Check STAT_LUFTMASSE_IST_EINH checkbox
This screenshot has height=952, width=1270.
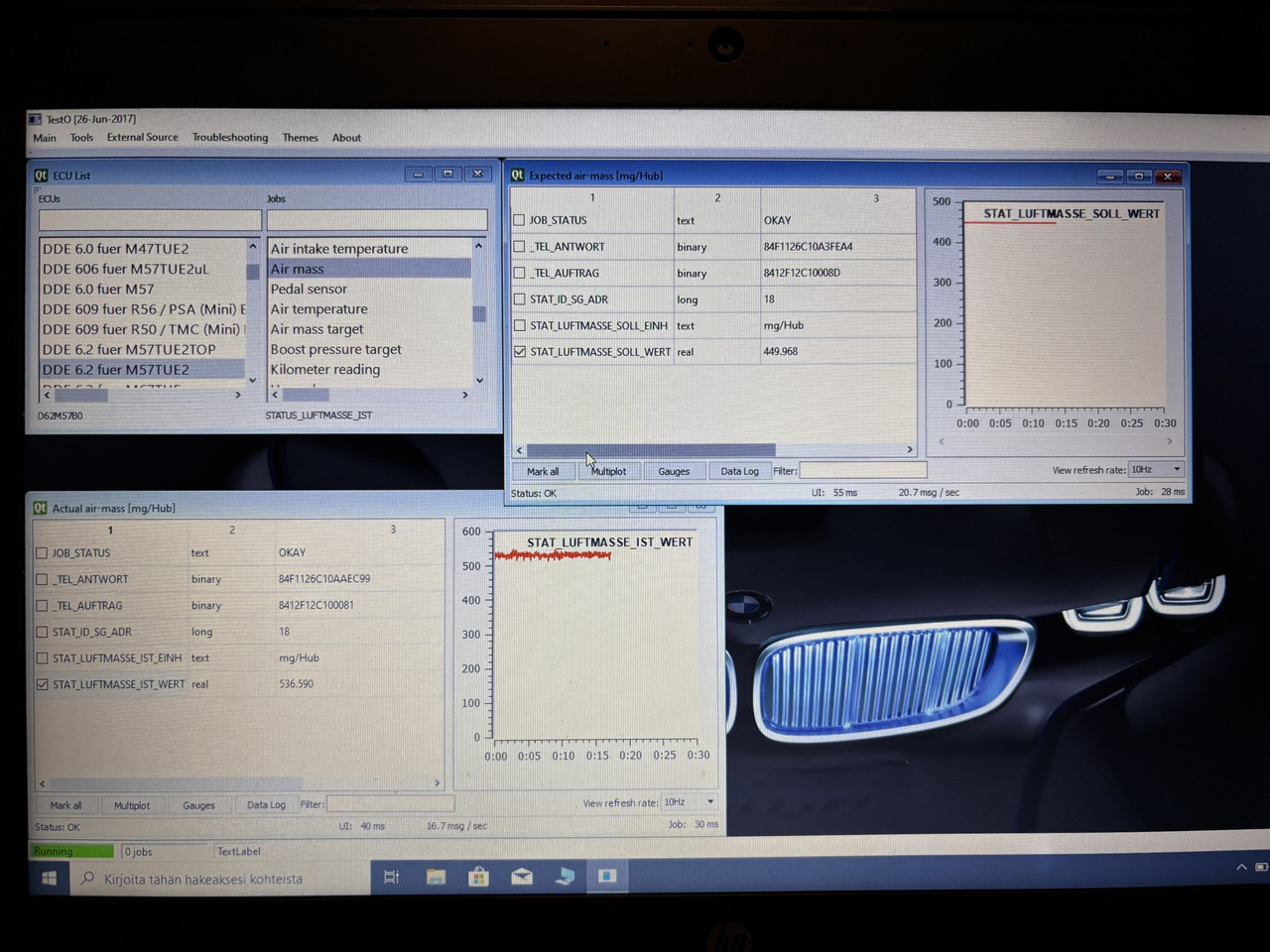coord(42,658)
